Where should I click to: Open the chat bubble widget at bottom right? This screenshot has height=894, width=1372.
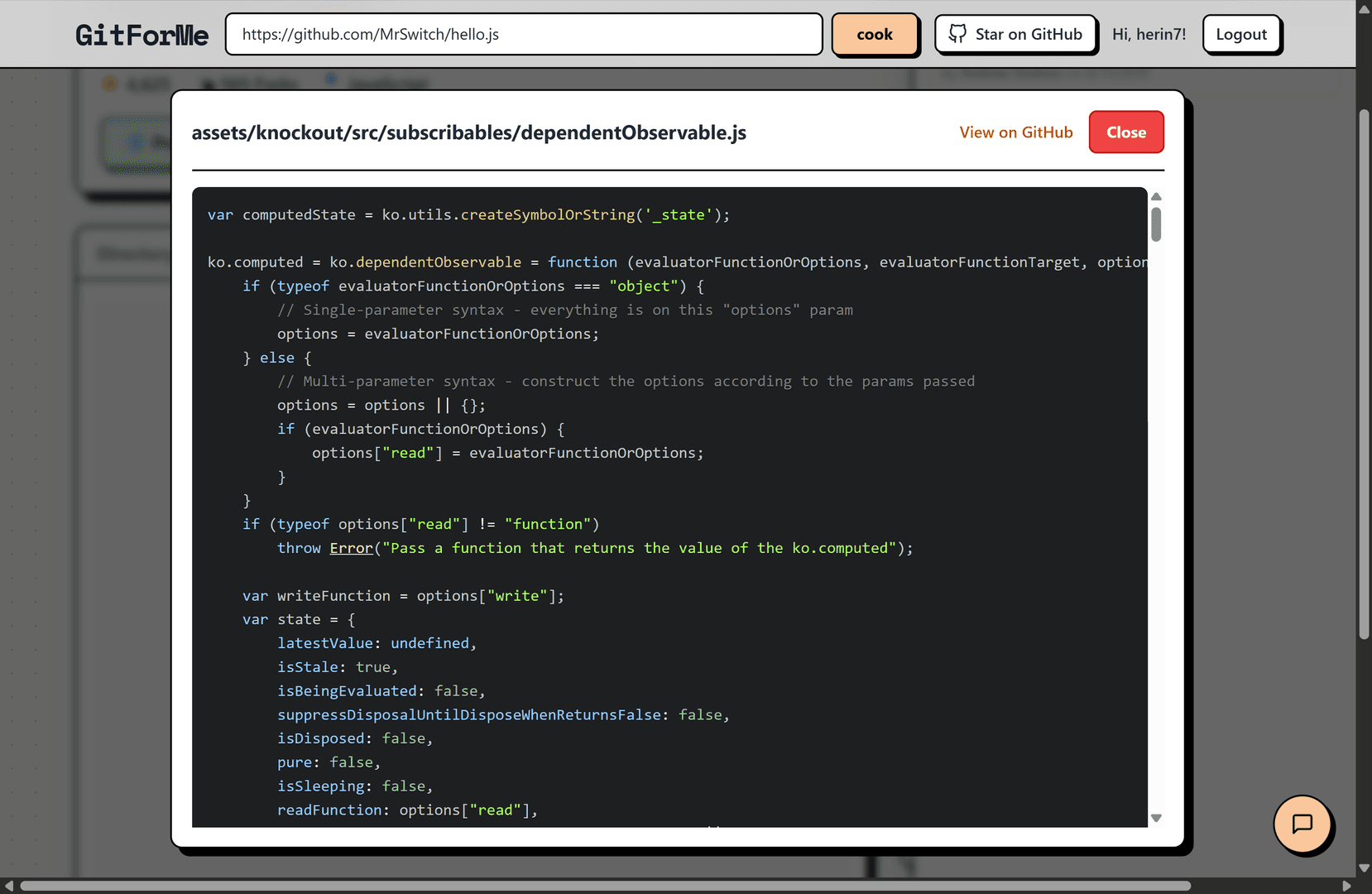[x=1303, y=825]
